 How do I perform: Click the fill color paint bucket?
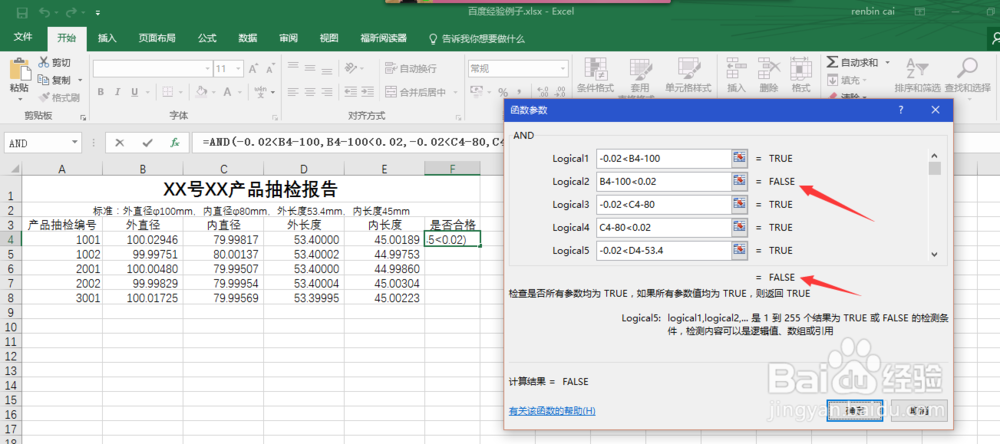pos(201,92)
